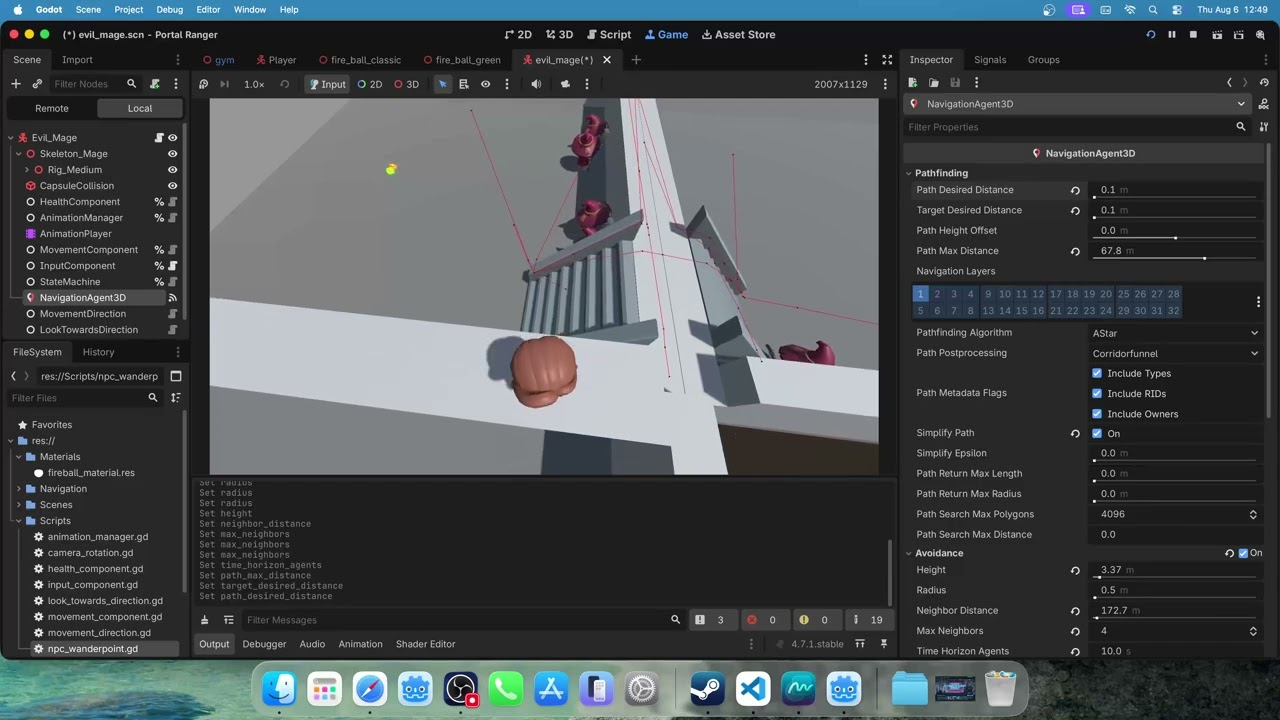Collapse the Avoidance section
Viewport: 1280px width, 720px height.
click(x=909, y=553)
